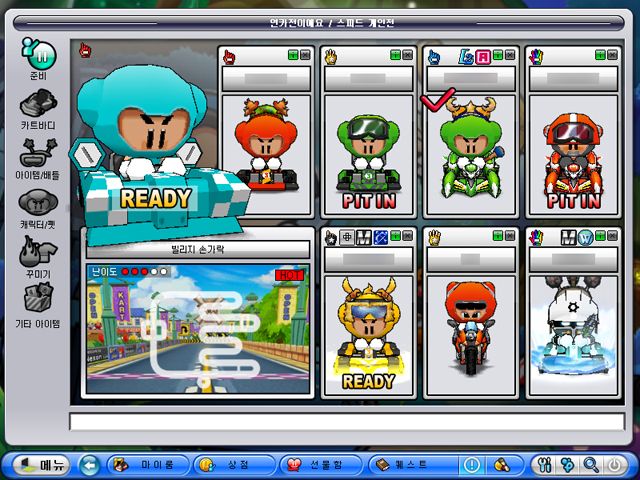Open the 아이템/배틀 item panel

38,158
